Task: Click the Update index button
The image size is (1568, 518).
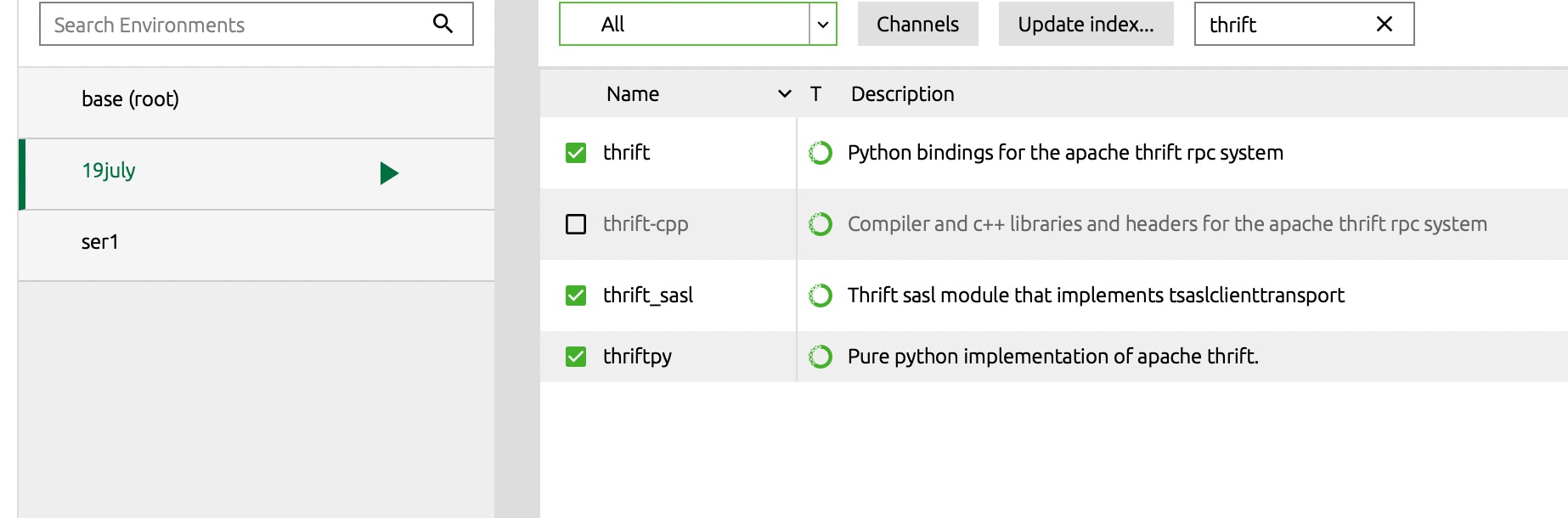Action: point(1086,25)
